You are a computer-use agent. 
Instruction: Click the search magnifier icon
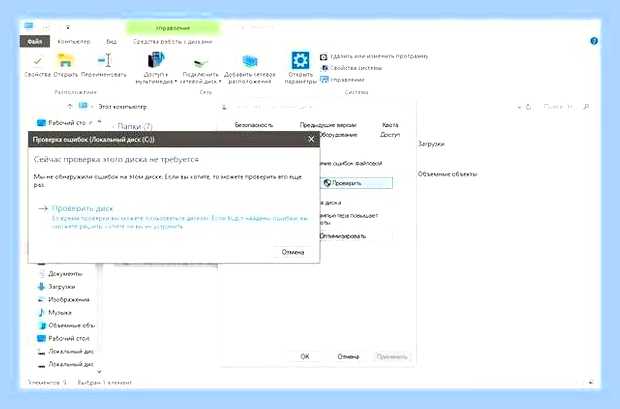click(586, 107)
